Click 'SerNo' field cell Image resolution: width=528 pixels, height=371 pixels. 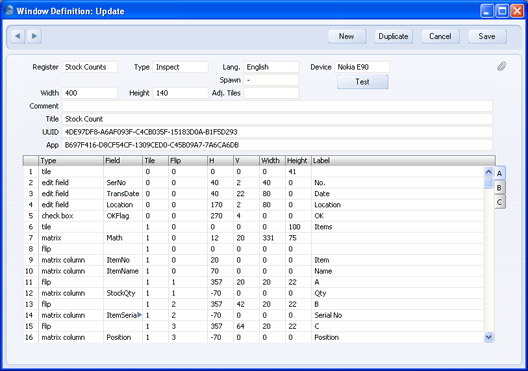(x=123, y=182)
